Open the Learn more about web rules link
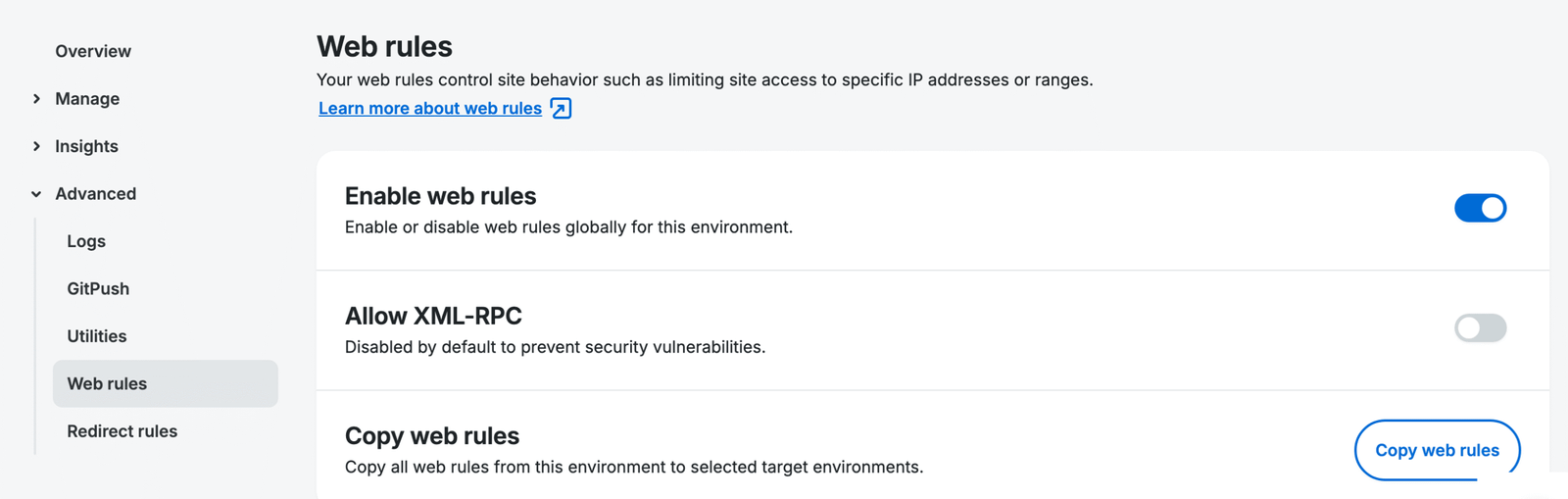1568x499 pixels. tap(430, 108)
